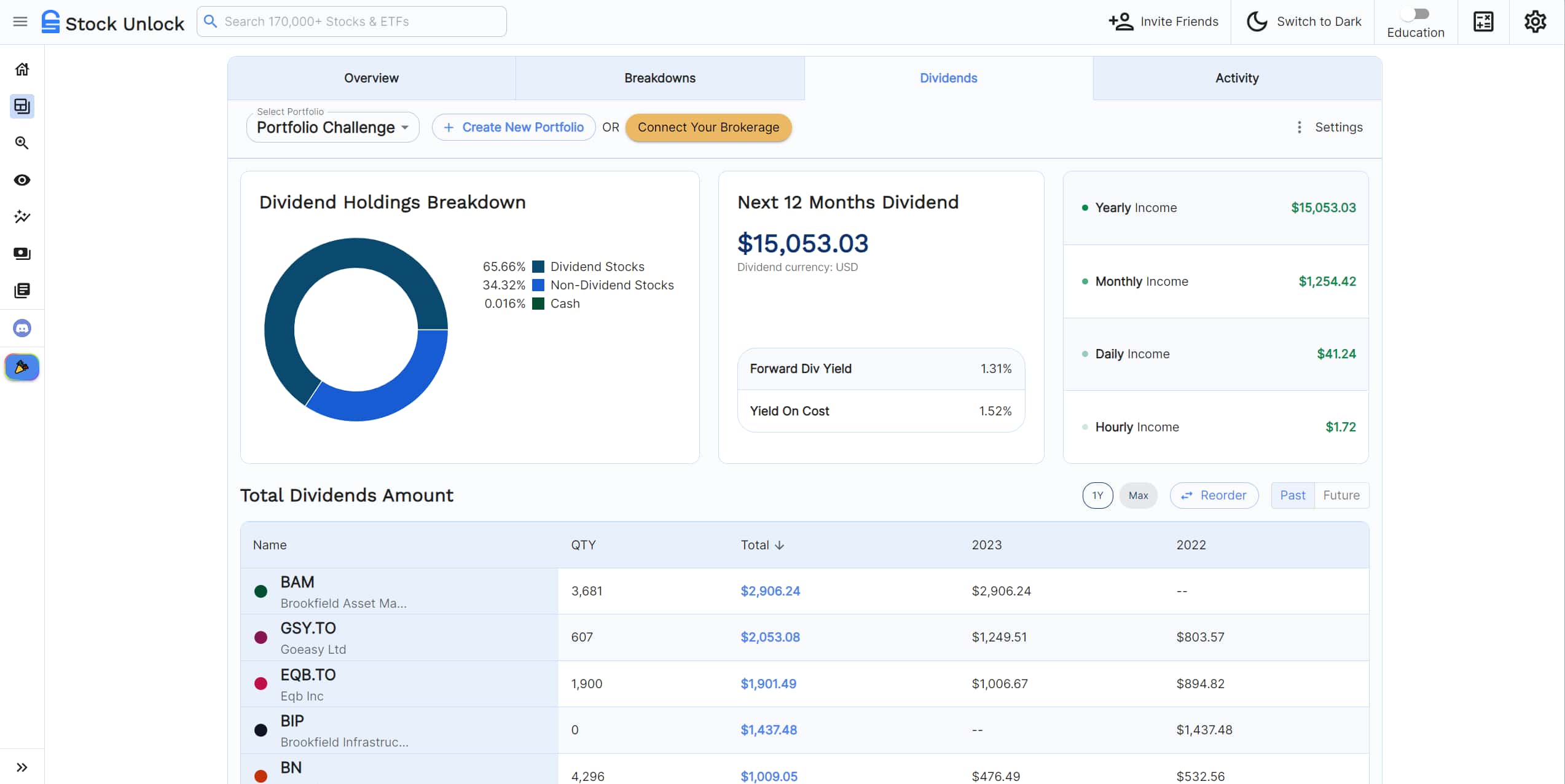Select the Past toggle option

coord(1293,495)
